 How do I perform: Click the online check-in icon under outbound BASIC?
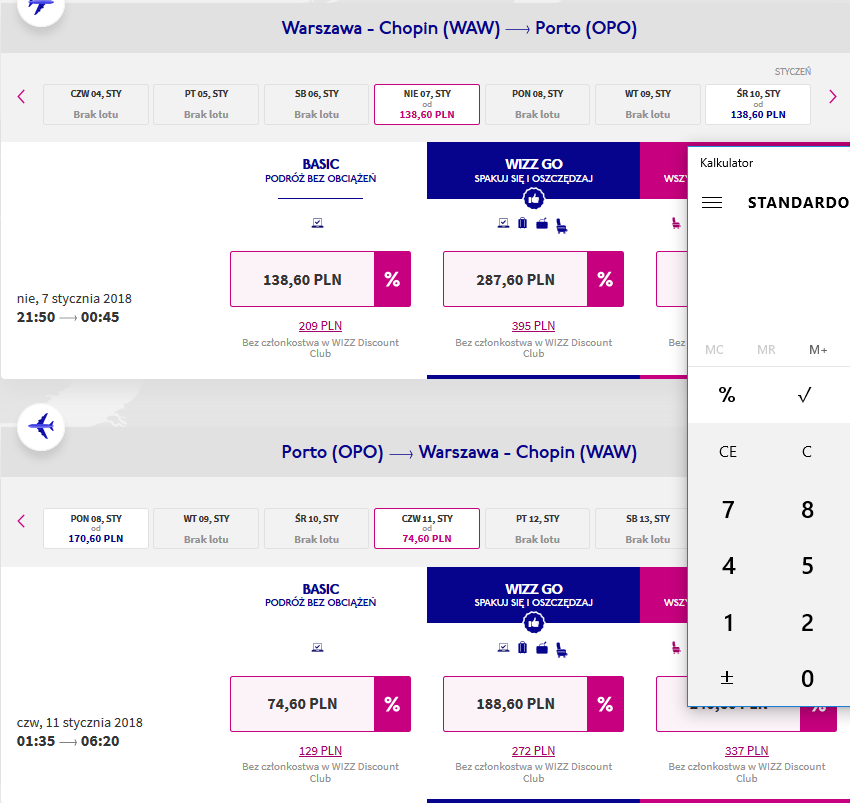[318, 223]
